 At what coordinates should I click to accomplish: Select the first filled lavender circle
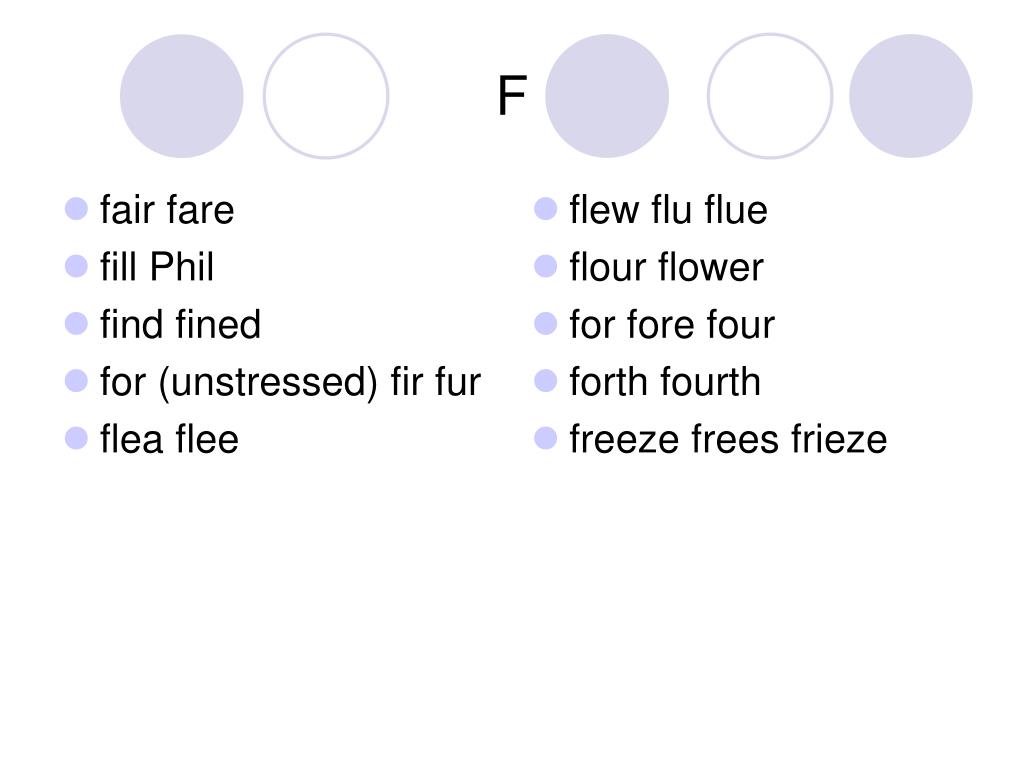coord(182,96)
